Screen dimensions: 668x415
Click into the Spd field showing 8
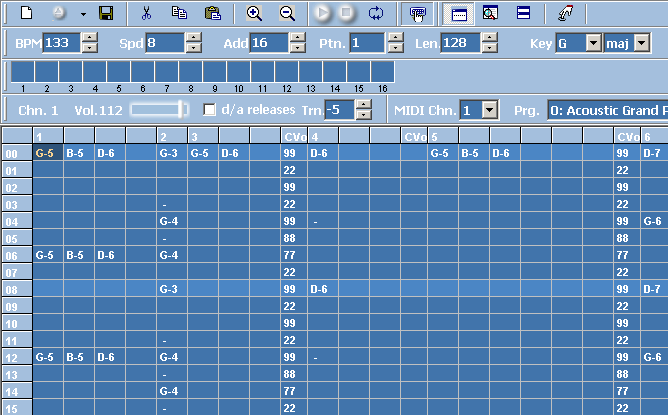pos(165,43)
